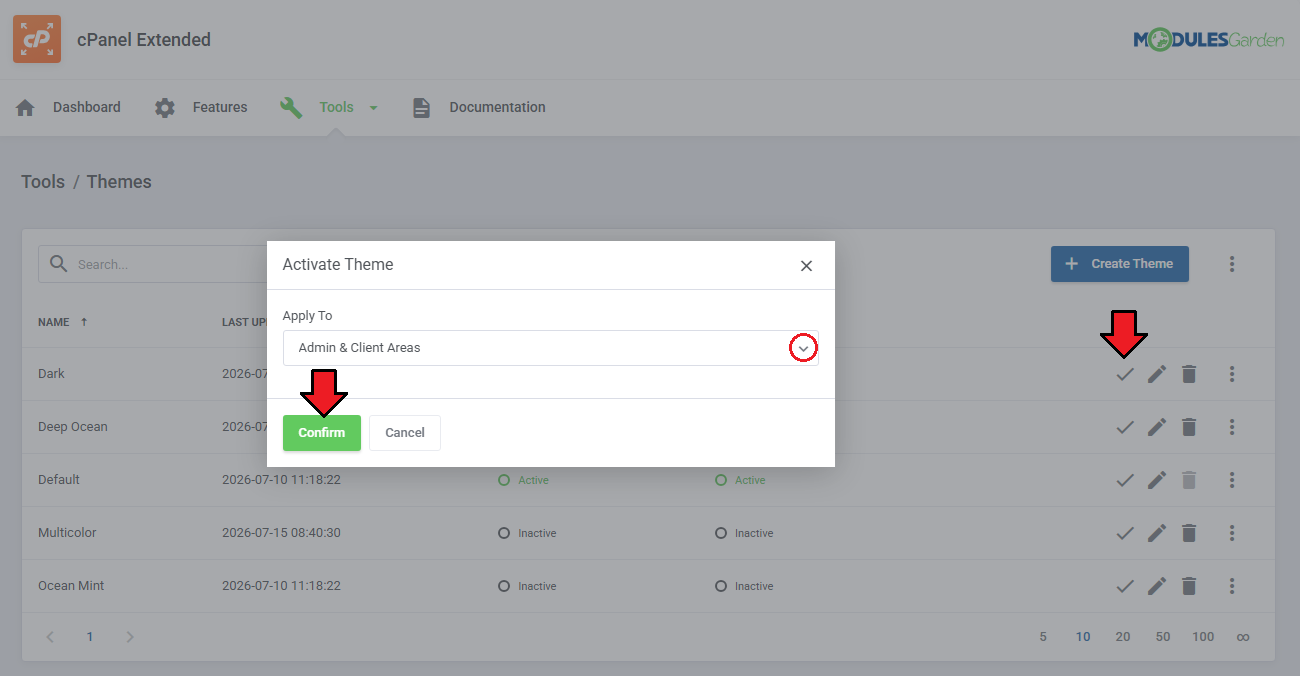Select the Dark theme name

51,374
